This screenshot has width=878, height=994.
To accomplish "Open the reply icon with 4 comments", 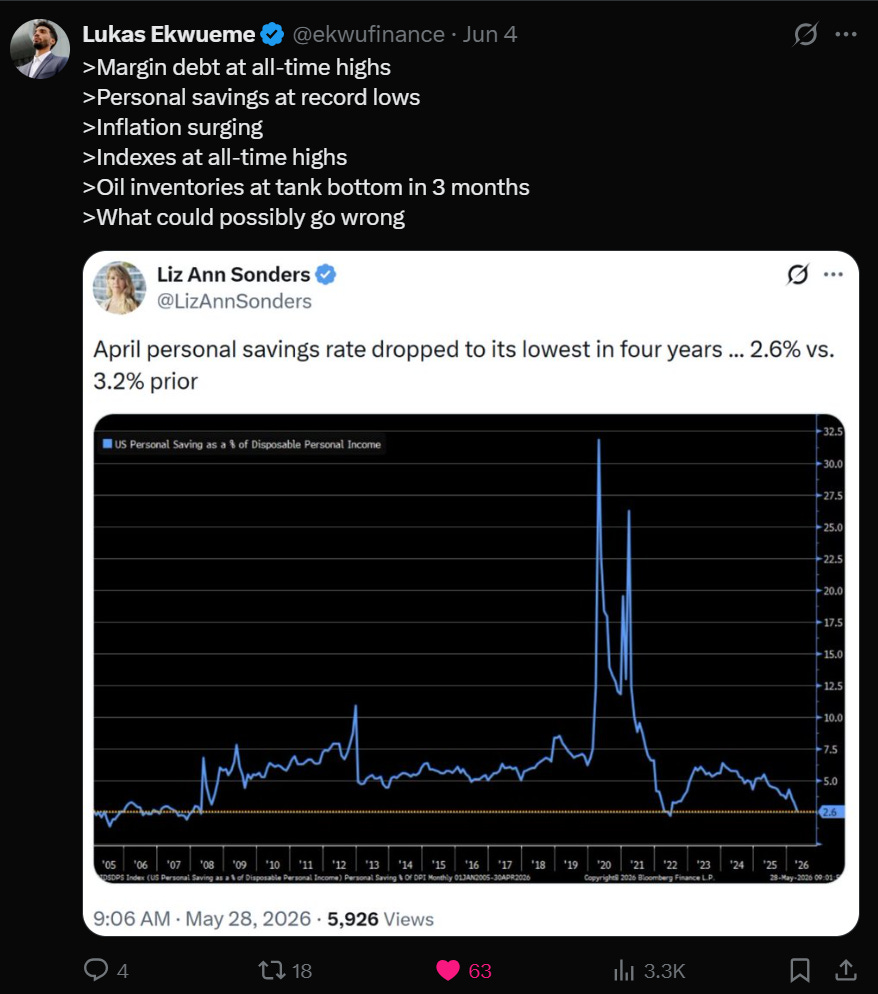I will pyautogui.click(x=96, y=970).
